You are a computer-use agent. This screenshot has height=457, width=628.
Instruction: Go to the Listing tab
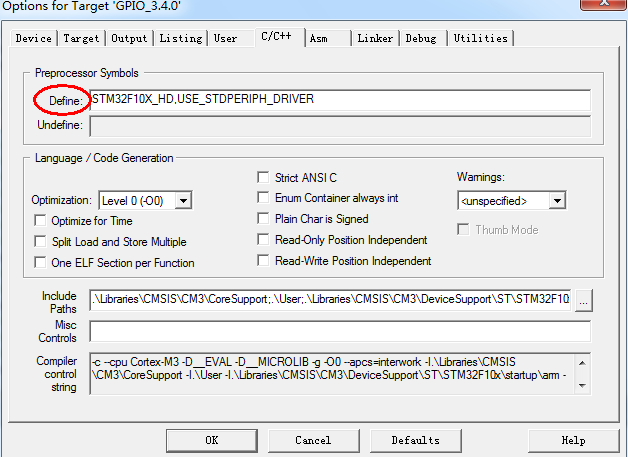[181, 38]
